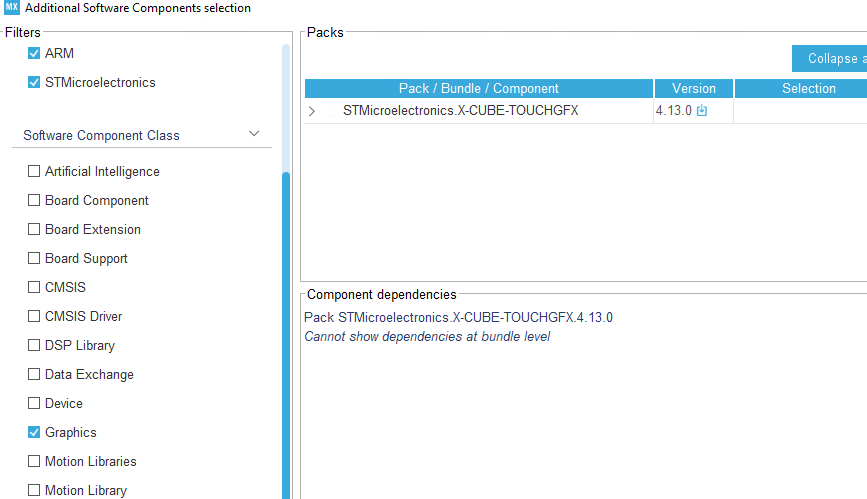
Task: Check the Board Component filter
Action: coord(34,200)
